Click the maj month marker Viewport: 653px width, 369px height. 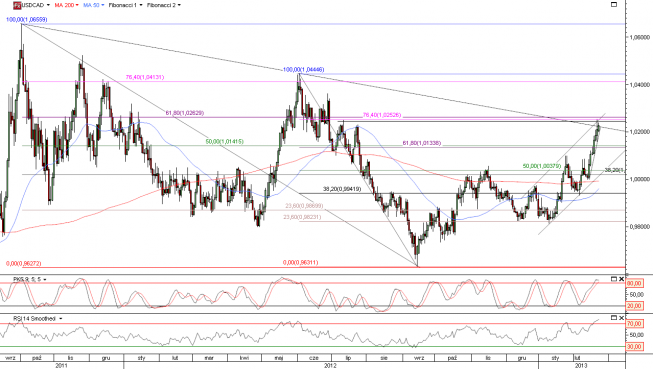(x=279, y=358)
